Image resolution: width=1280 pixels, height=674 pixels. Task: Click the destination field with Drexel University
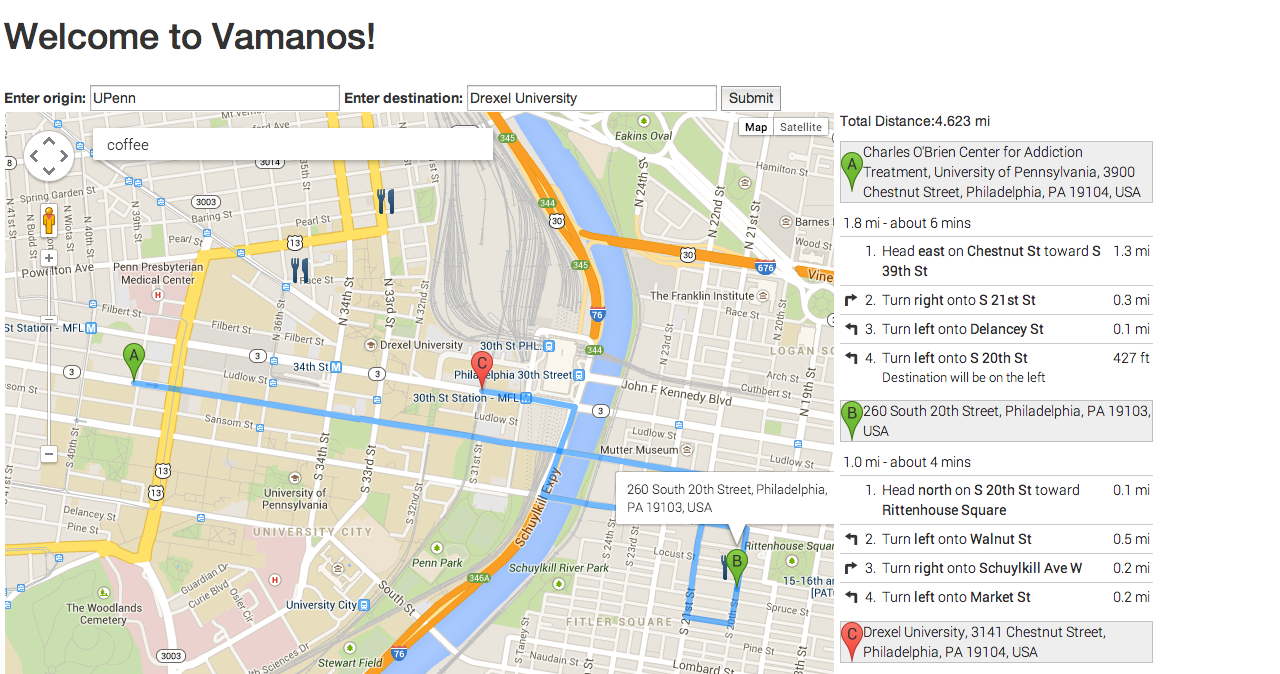click(592, 98)
